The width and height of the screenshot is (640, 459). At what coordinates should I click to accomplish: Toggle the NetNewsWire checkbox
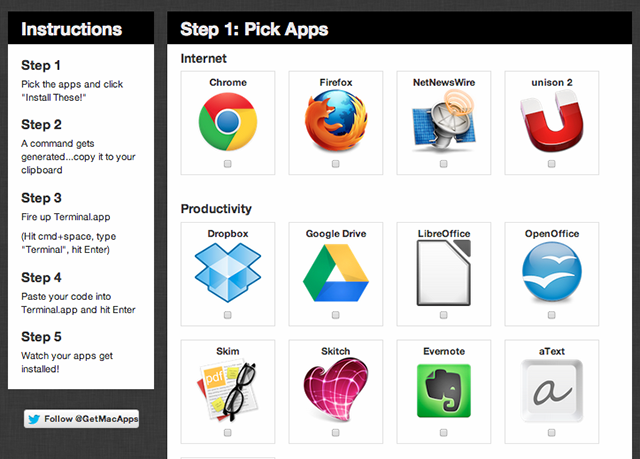(444, 163)
